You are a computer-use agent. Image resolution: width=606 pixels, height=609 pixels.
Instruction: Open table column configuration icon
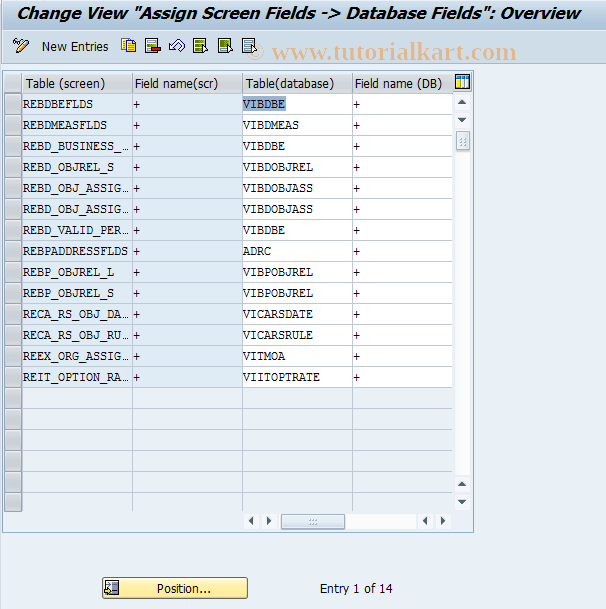coord(462,82)
